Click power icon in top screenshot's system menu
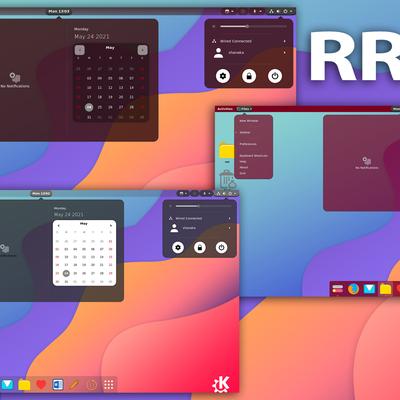The image size is (400, 400). [x=275, y=76]
